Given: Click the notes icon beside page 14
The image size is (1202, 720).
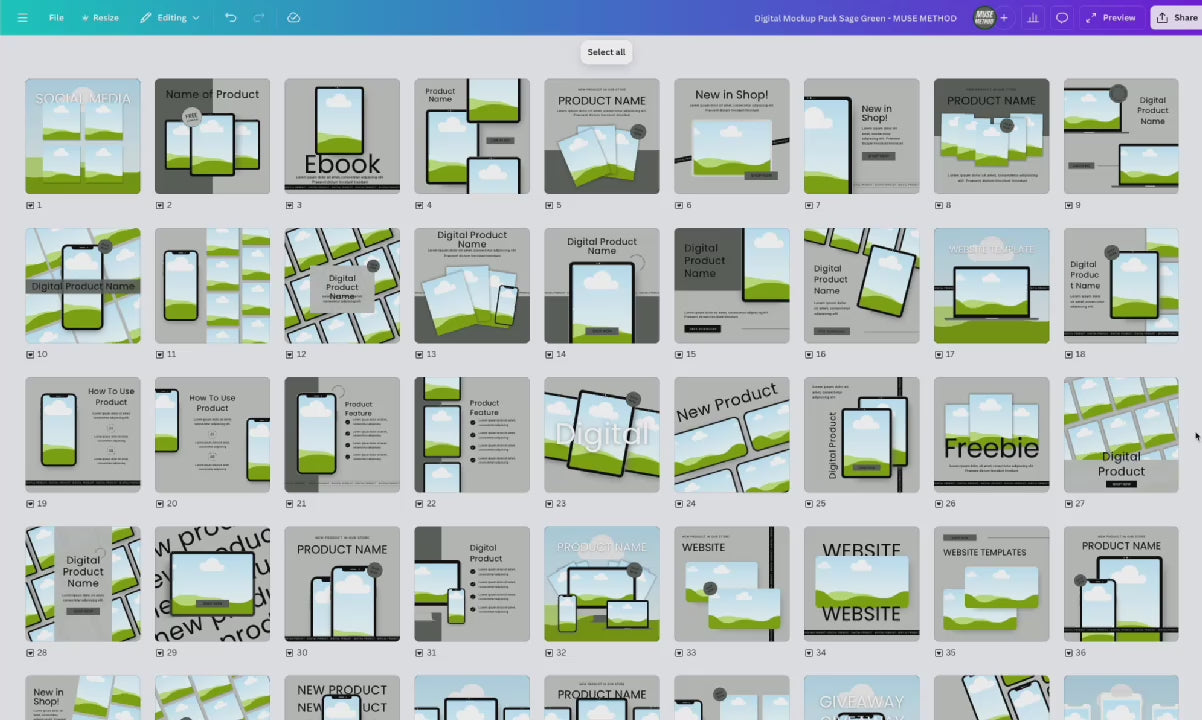Looking at the screenshot, I should coord(549,354).
